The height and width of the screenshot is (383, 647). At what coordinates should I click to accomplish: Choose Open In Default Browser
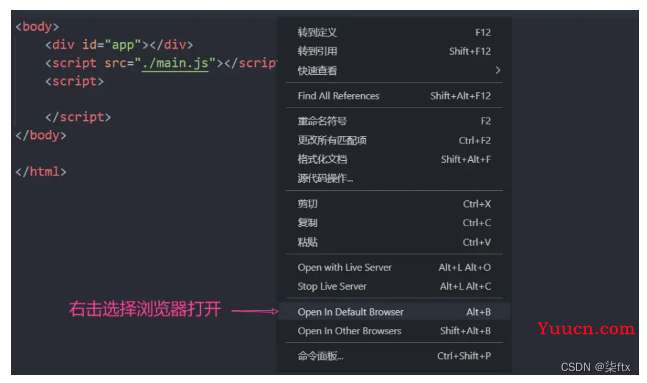point(394,312)
